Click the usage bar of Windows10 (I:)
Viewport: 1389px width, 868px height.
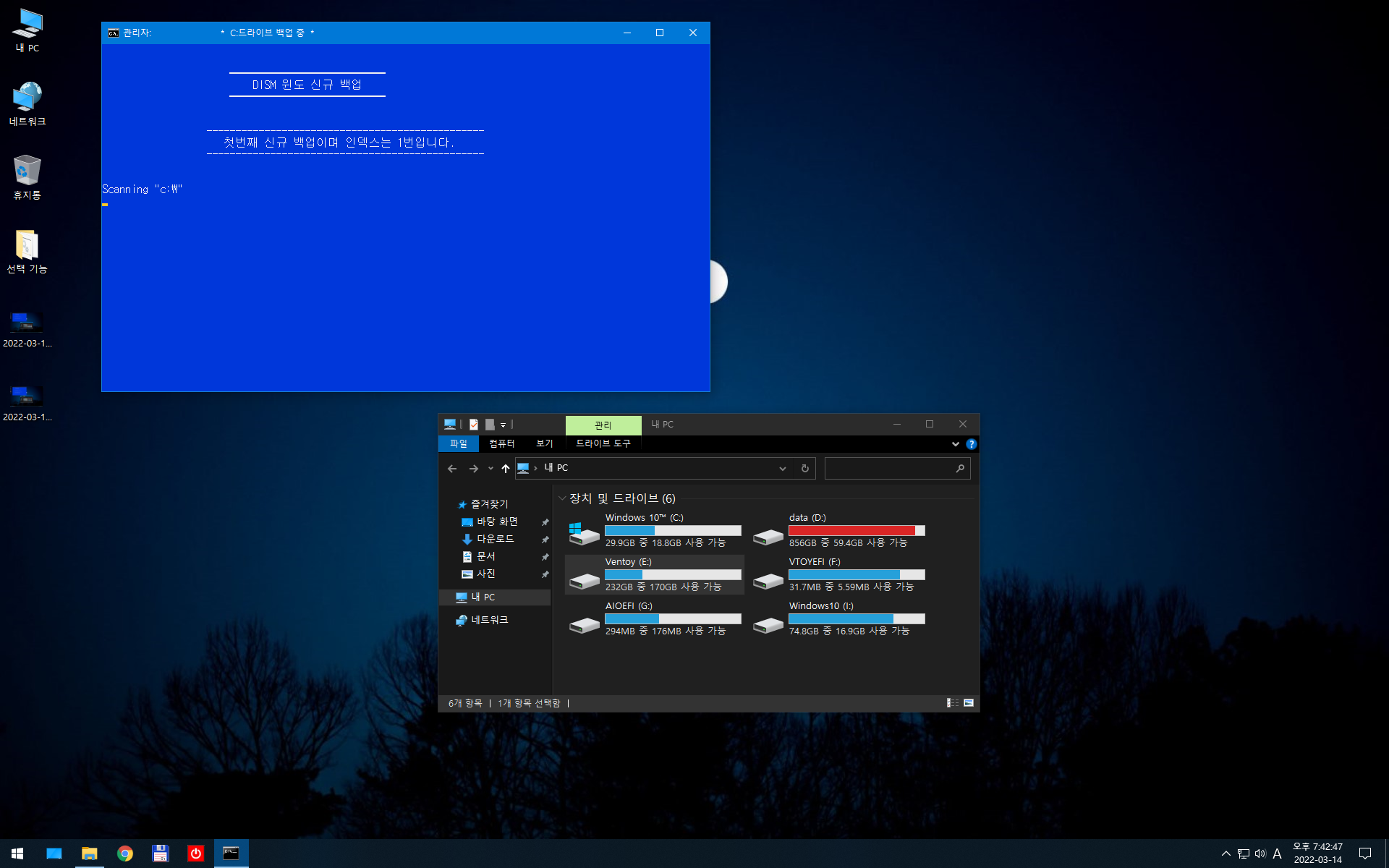[x=857, y=619]
